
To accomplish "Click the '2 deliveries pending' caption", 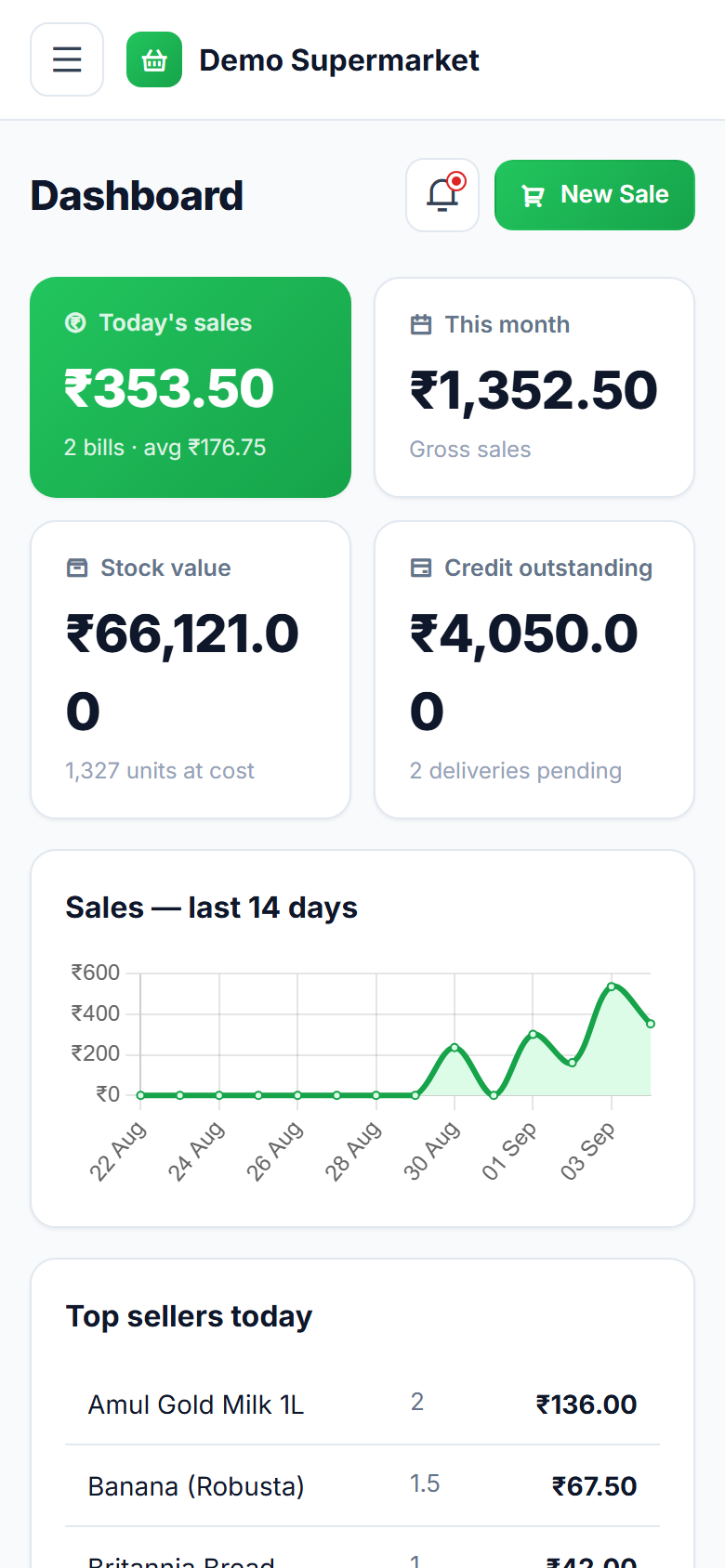I will point(516,771).
